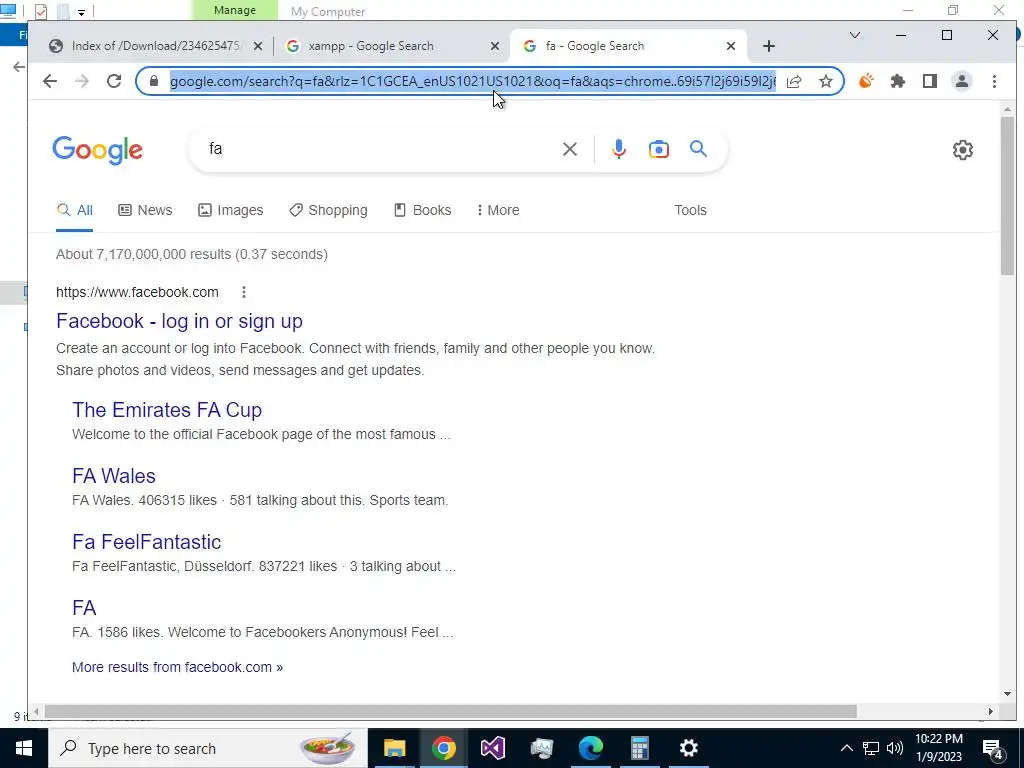Click the horizontal scrollbar thumb

pyautogui.click(x=451, y=711)
